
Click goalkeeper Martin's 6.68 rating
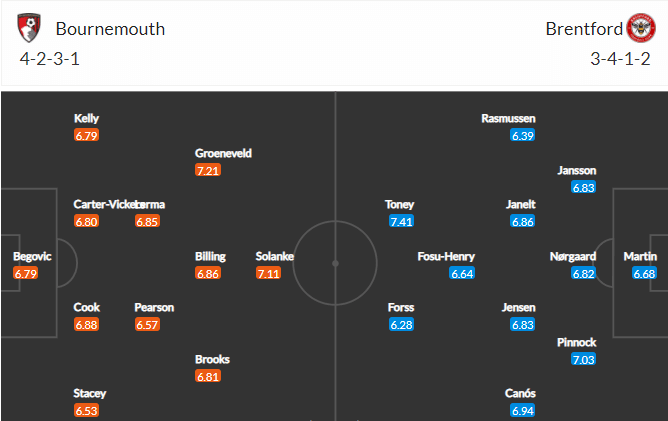point(644,273)
